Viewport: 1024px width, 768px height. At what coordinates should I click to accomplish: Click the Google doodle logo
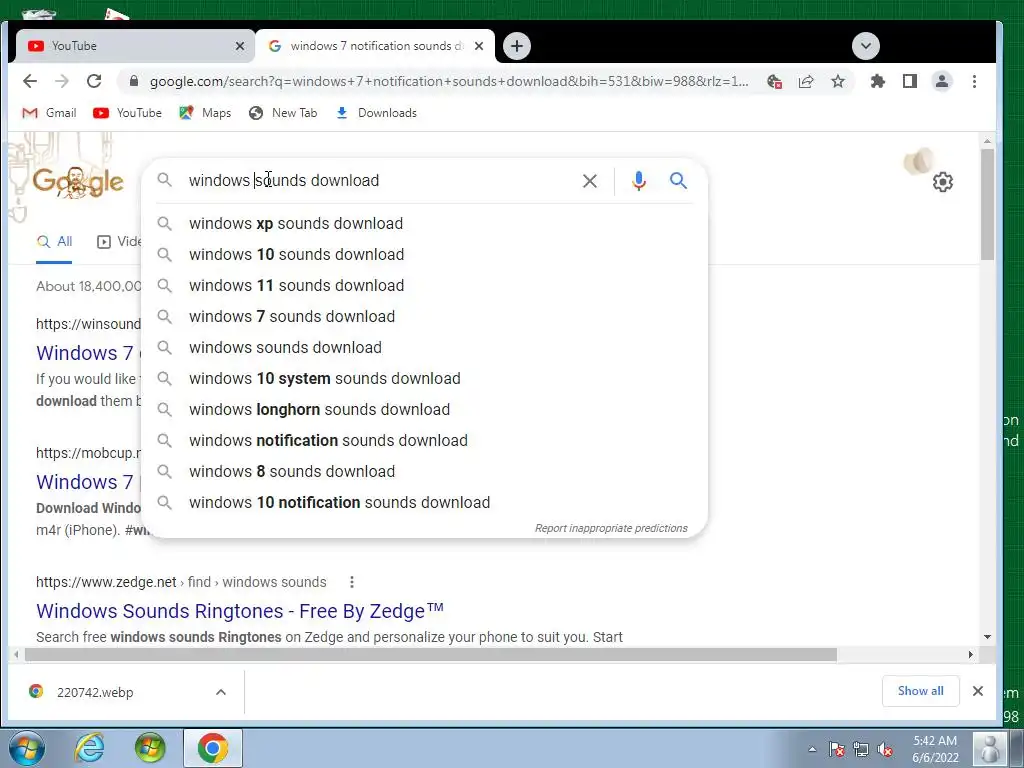pyautogui.click(x=78, y=182)
